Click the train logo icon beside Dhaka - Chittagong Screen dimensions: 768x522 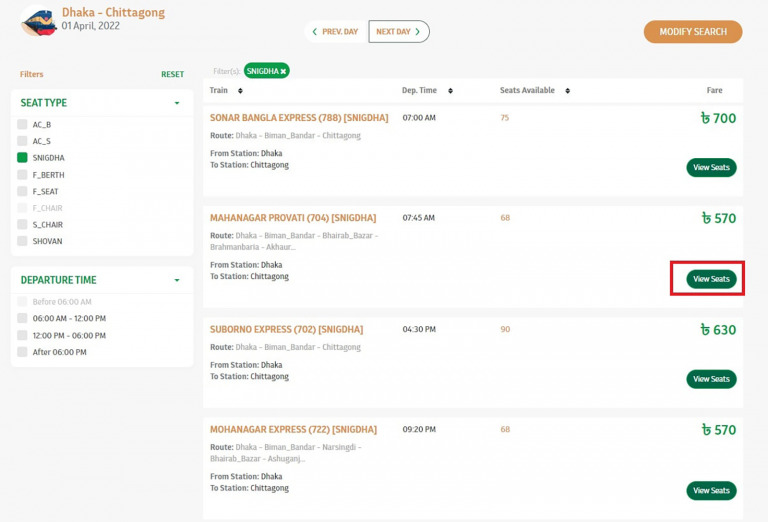coord(38,22)
